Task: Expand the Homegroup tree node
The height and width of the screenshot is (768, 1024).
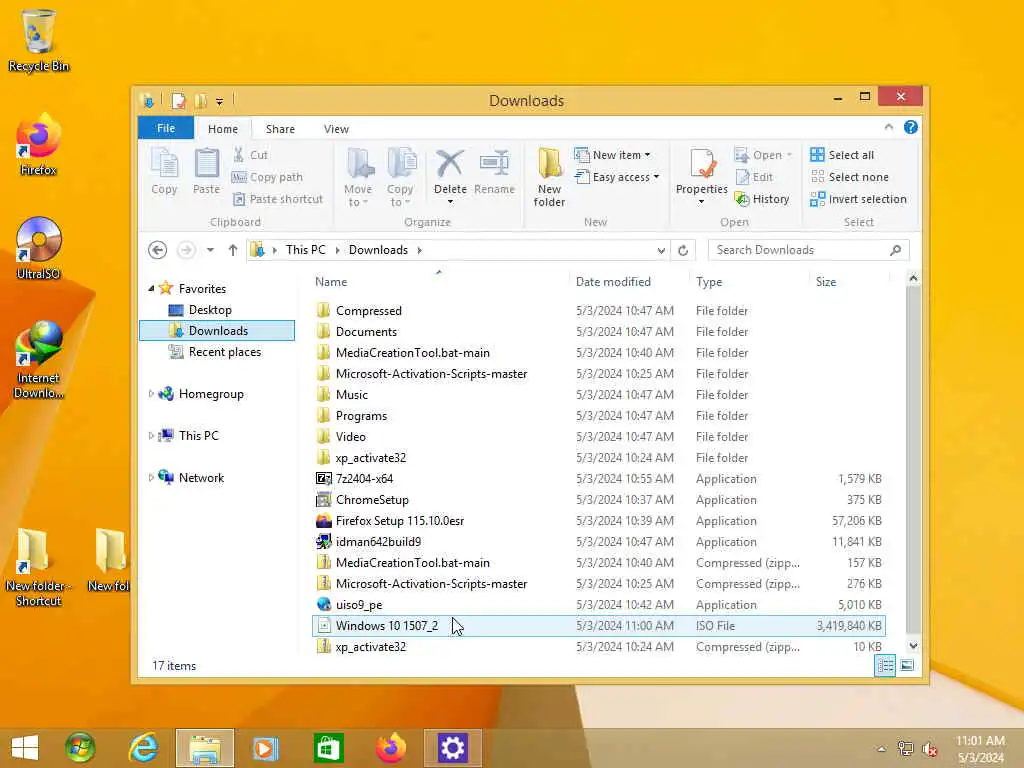Action: pyautogui.click(x=151, y=394)
